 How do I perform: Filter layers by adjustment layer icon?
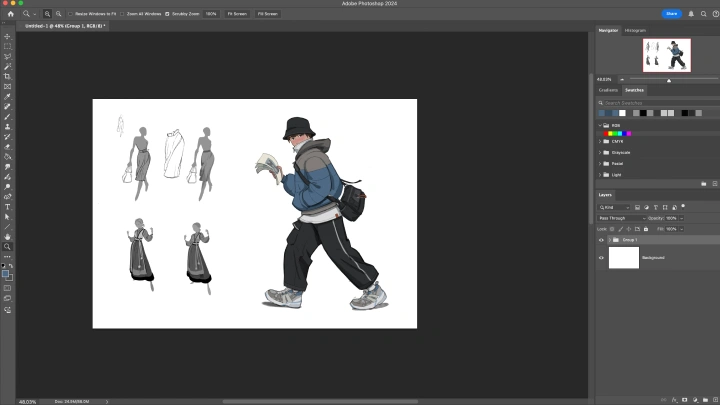tap(646, 208)
